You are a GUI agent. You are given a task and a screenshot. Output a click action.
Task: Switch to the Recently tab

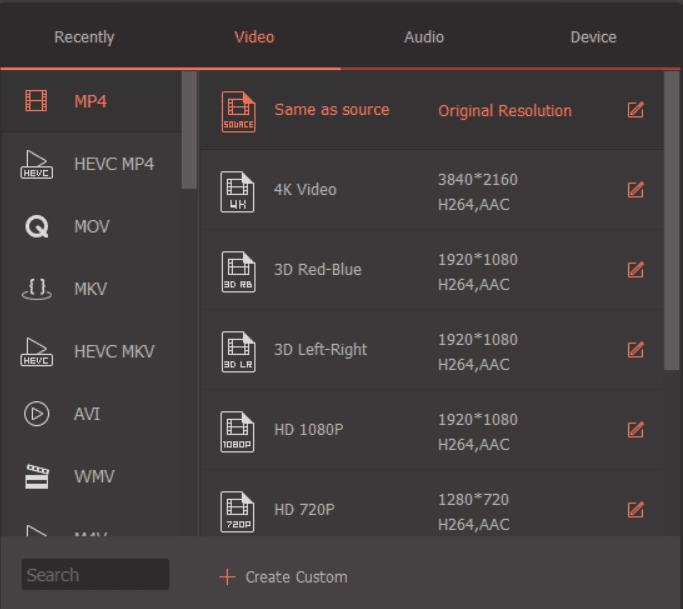click(84, 37)
